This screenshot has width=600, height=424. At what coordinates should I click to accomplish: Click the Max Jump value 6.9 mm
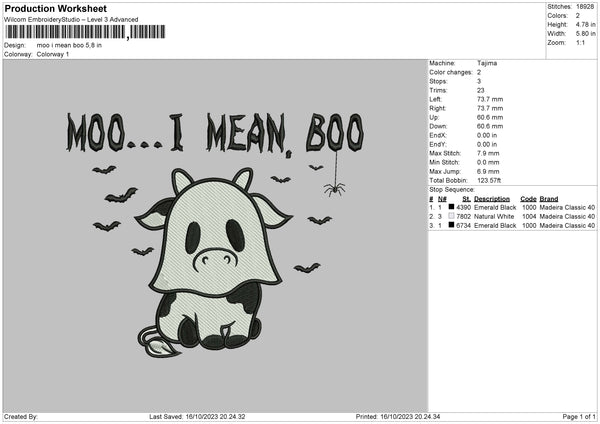click(x=488, y=172)
